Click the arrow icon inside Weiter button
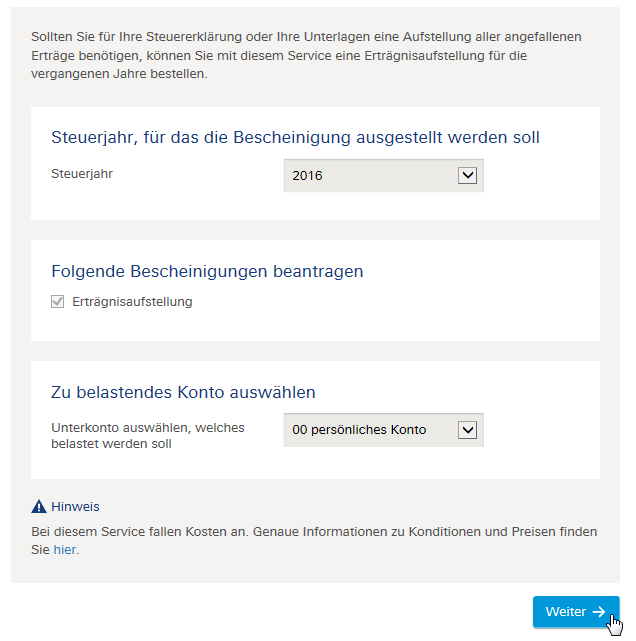The image size is (636, 641). pos(599,612)
